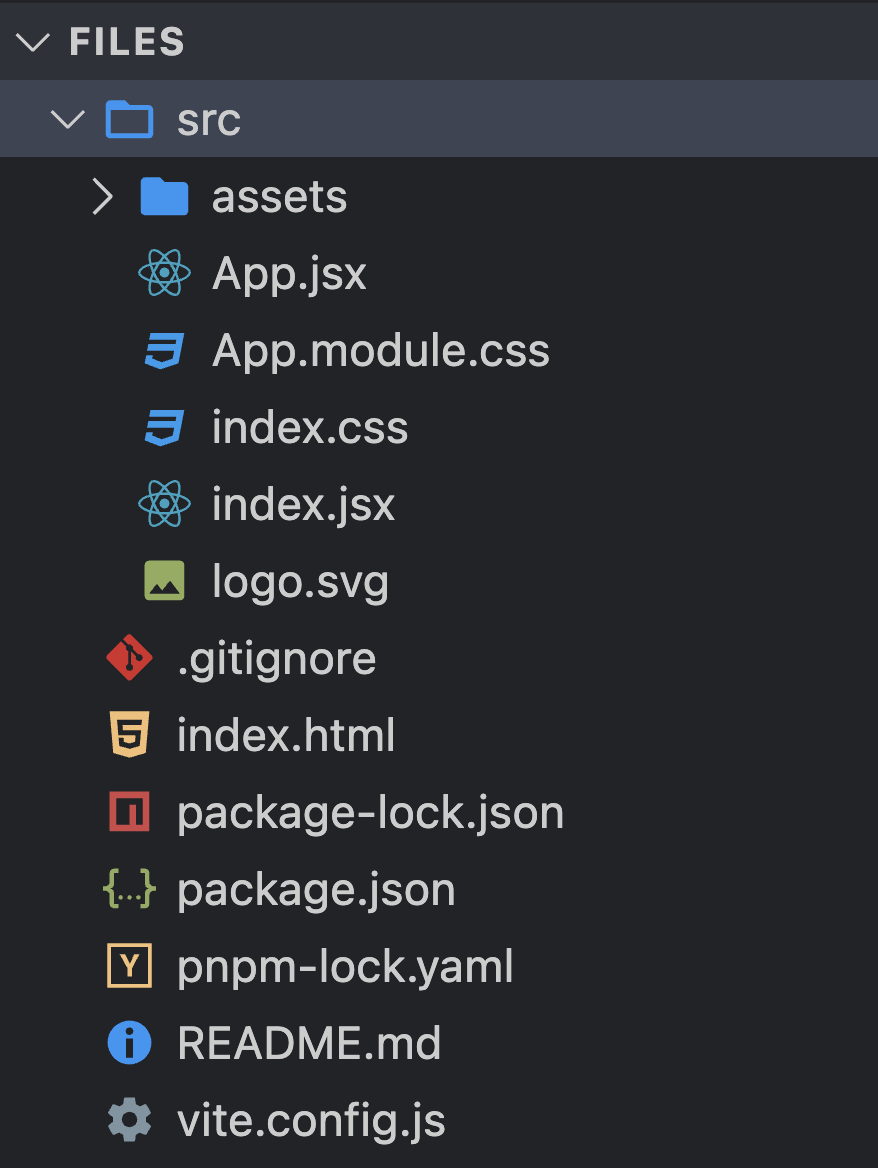
Task: Open vite.config.js
Action: 312,1120
